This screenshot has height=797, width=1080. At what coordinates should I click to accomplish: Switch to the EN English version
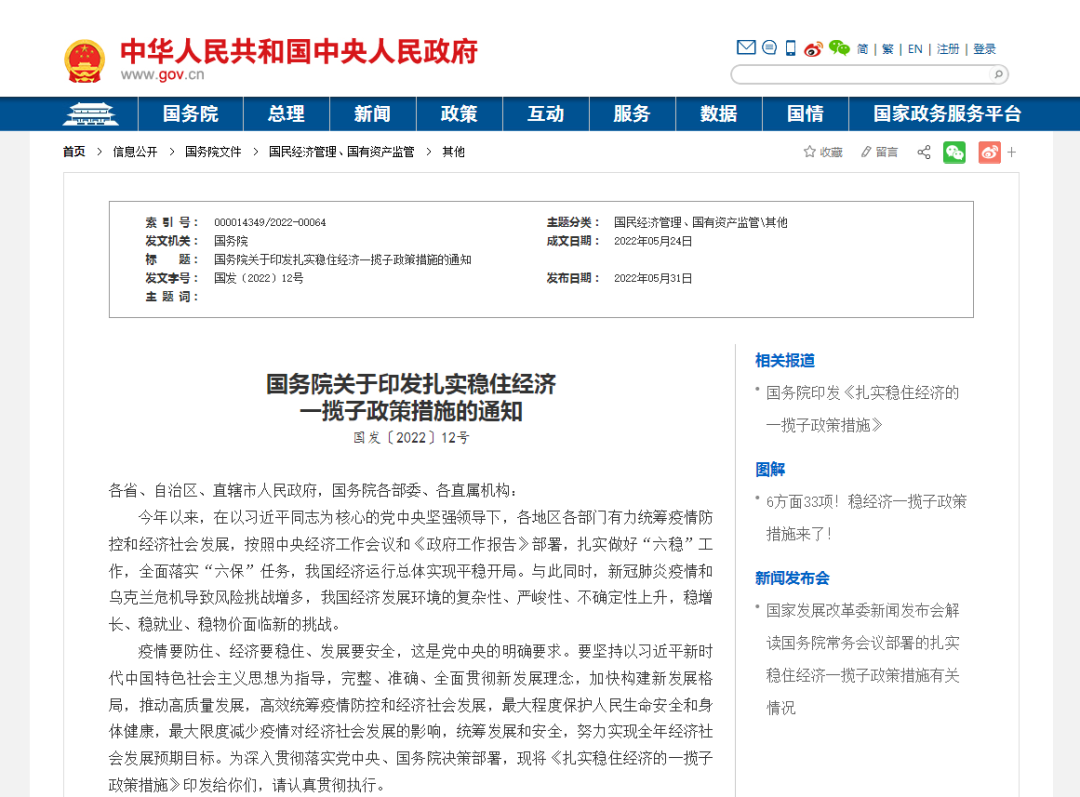[x=915, y=50]
